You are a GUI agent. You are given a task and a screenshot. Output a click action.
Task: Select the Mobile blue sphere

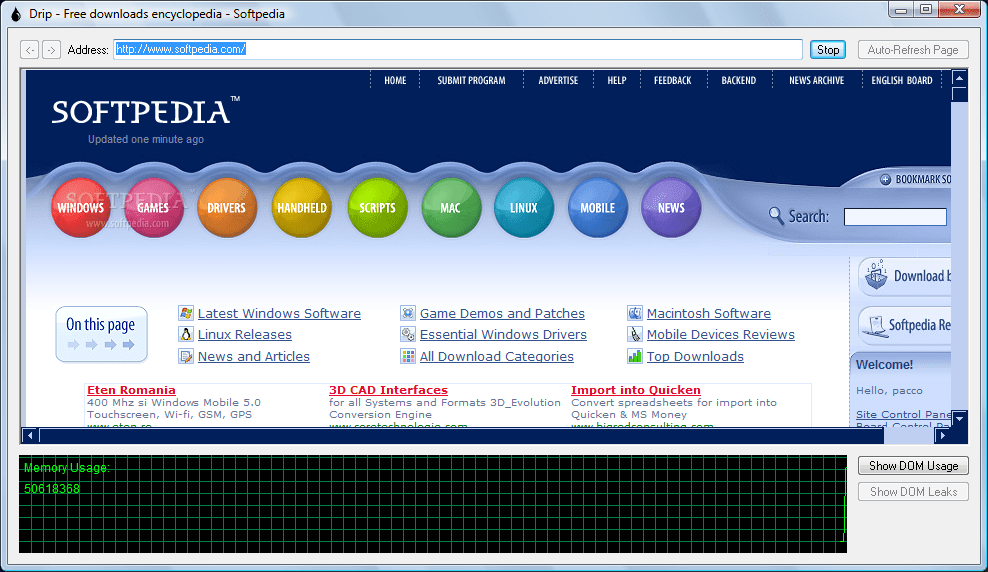tap(597, 208)
